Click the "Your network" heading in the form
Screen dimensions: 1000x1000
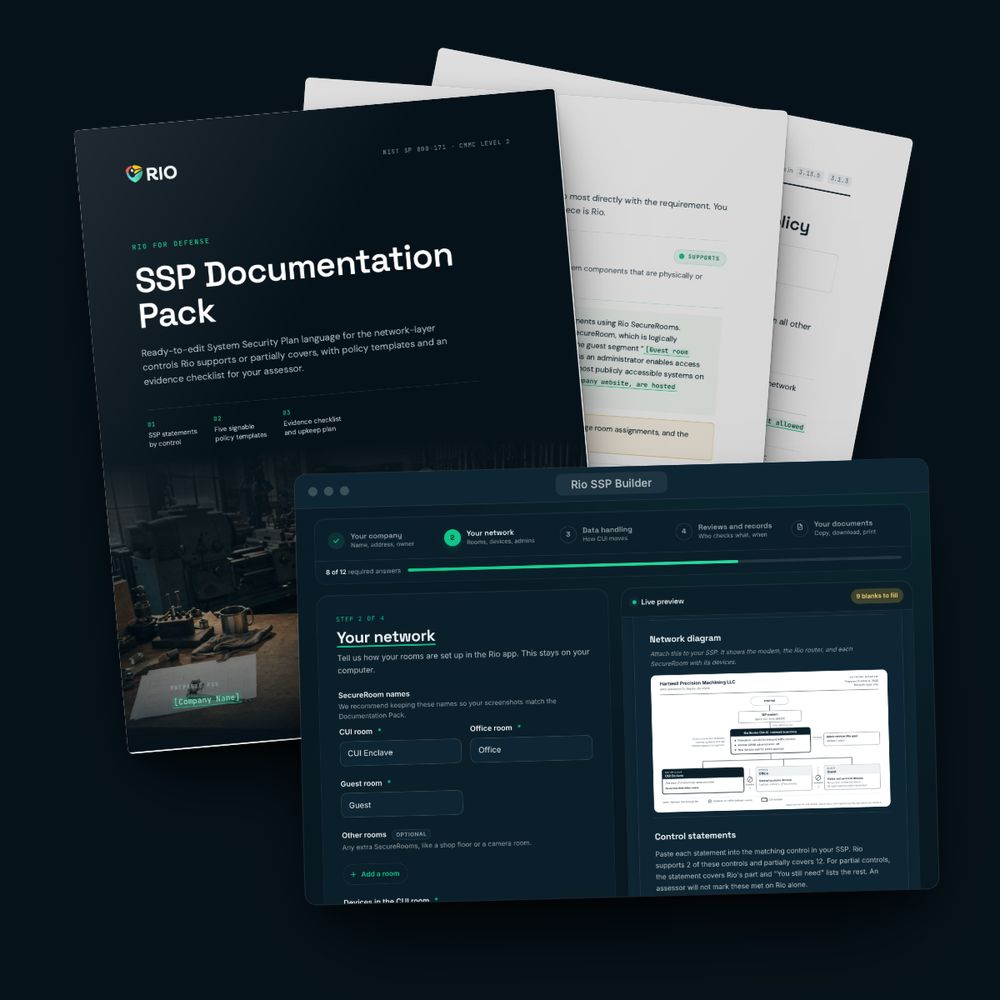386,636
